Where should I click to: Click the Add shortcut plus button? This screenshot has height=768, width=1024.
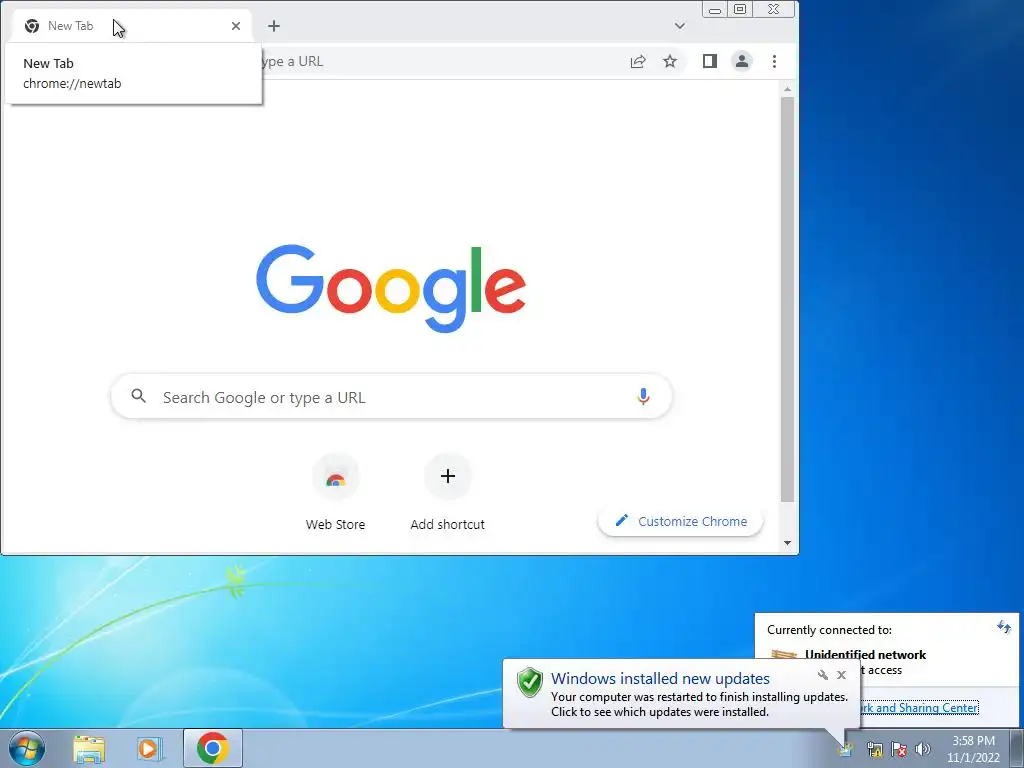coord(448,476)
